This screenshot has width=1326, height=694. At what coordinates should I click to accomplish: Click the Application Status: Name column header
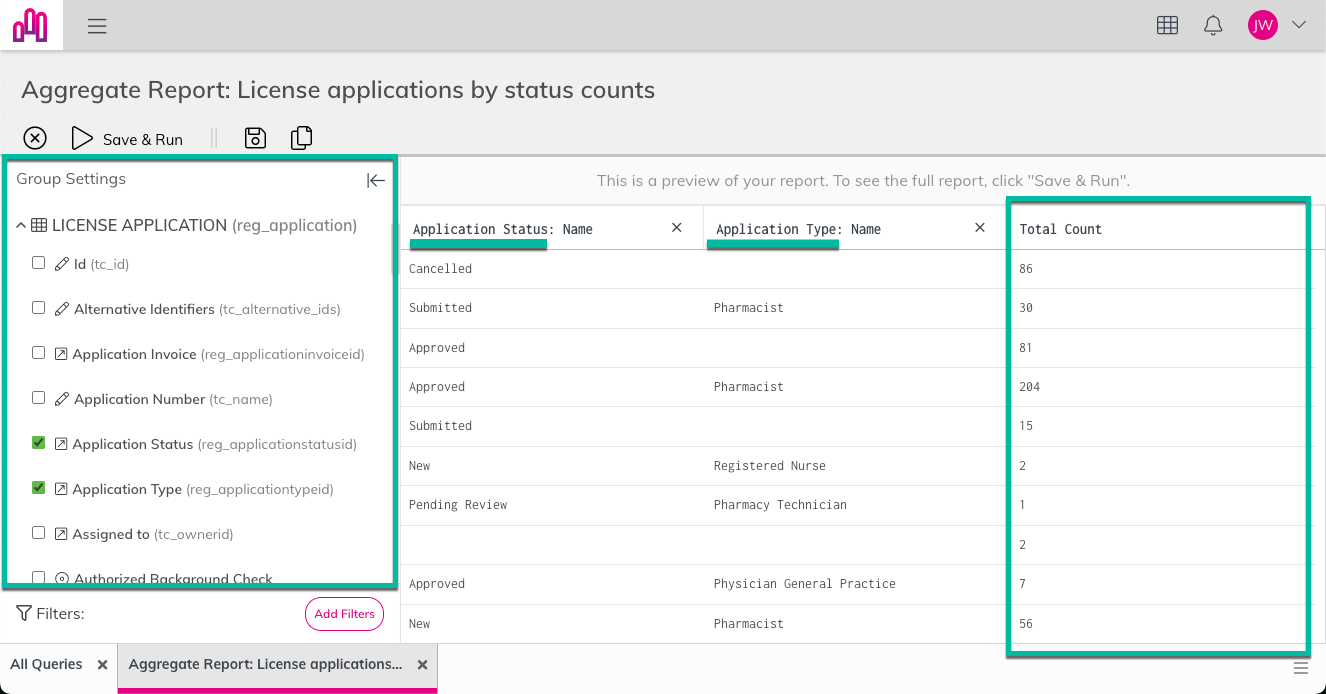(503, 230)
